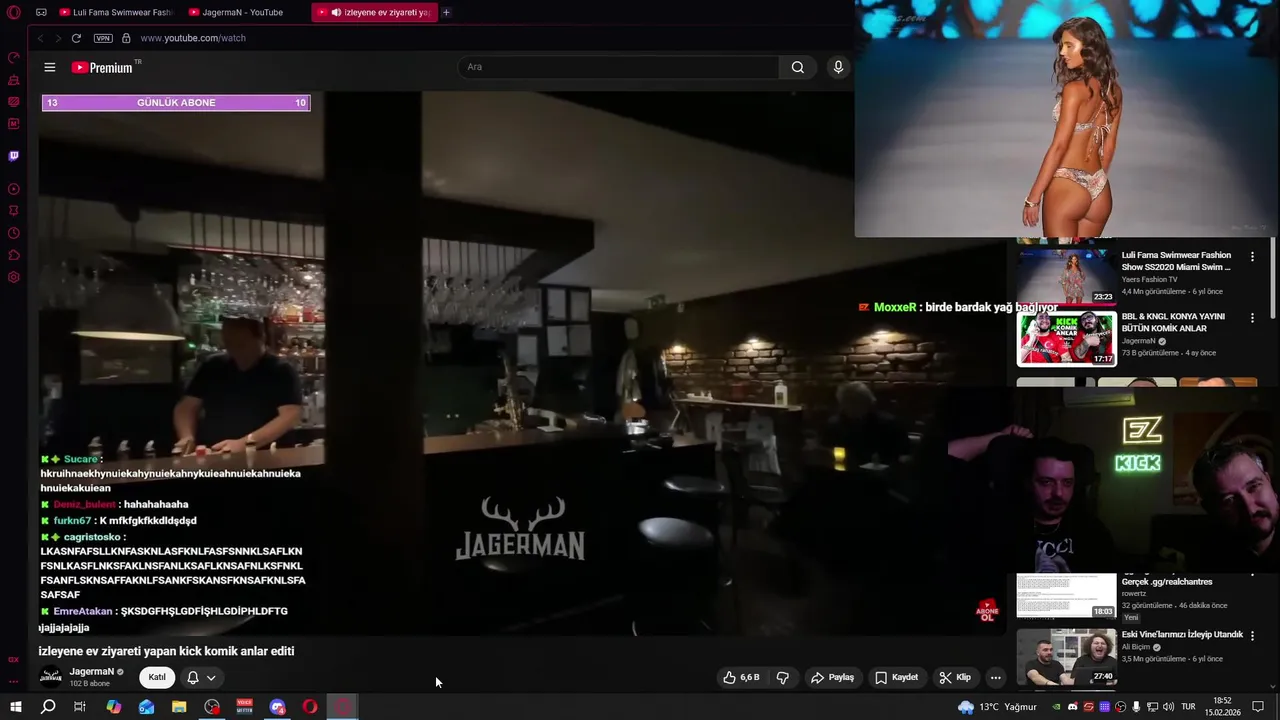Toggle the VPN badge in address bar
This screenshot has height=720, width=1280.
click(103, 38)
